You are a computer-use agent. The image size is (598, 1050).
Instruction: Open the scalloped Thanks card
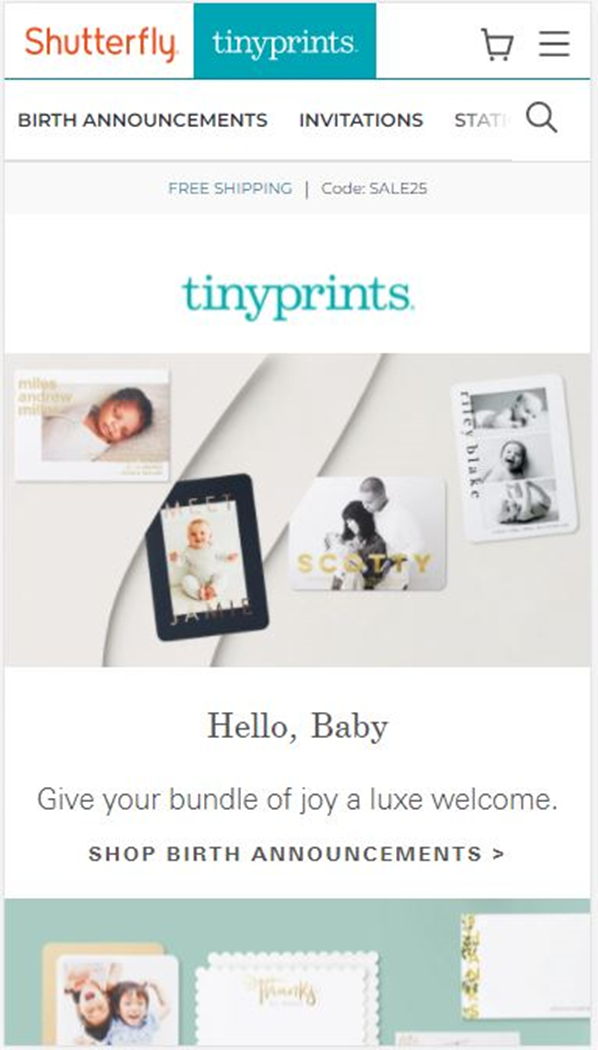(x=287, y=998)
